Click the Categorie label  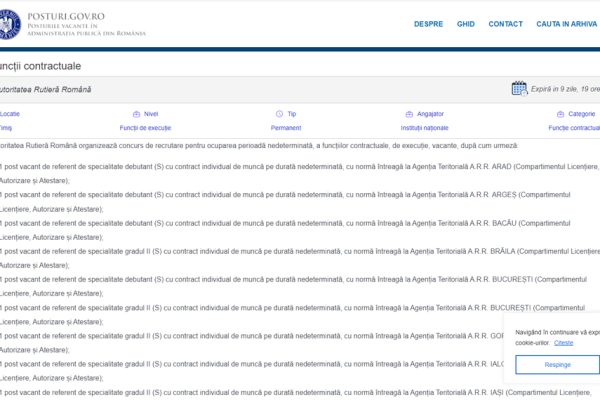point(582,114)
